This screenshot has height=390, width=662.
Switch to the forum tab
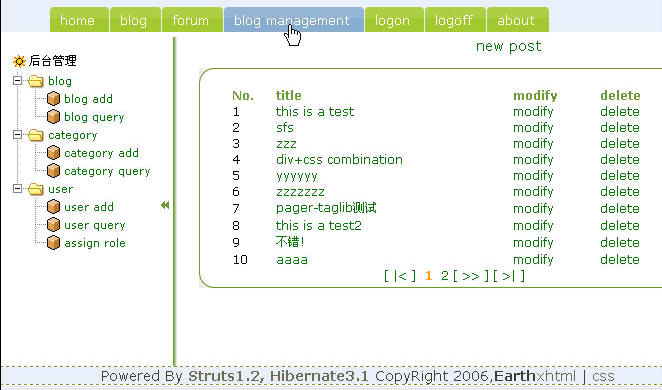coord(192,20)
